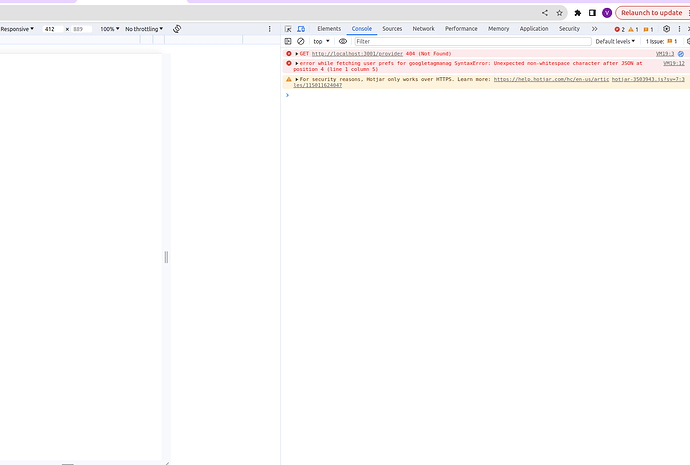This screenshot has width=690, height=465.
Task: Open the Chrome extensions puzzle icon
Action: 578,13
